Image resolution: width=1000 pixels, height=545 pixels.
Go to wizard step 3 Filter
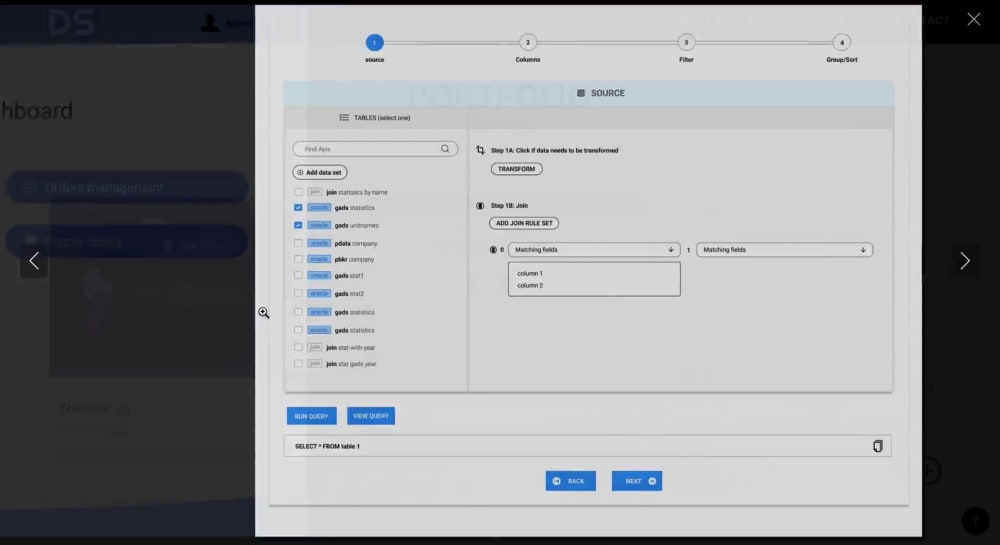(x=686, y=43)
